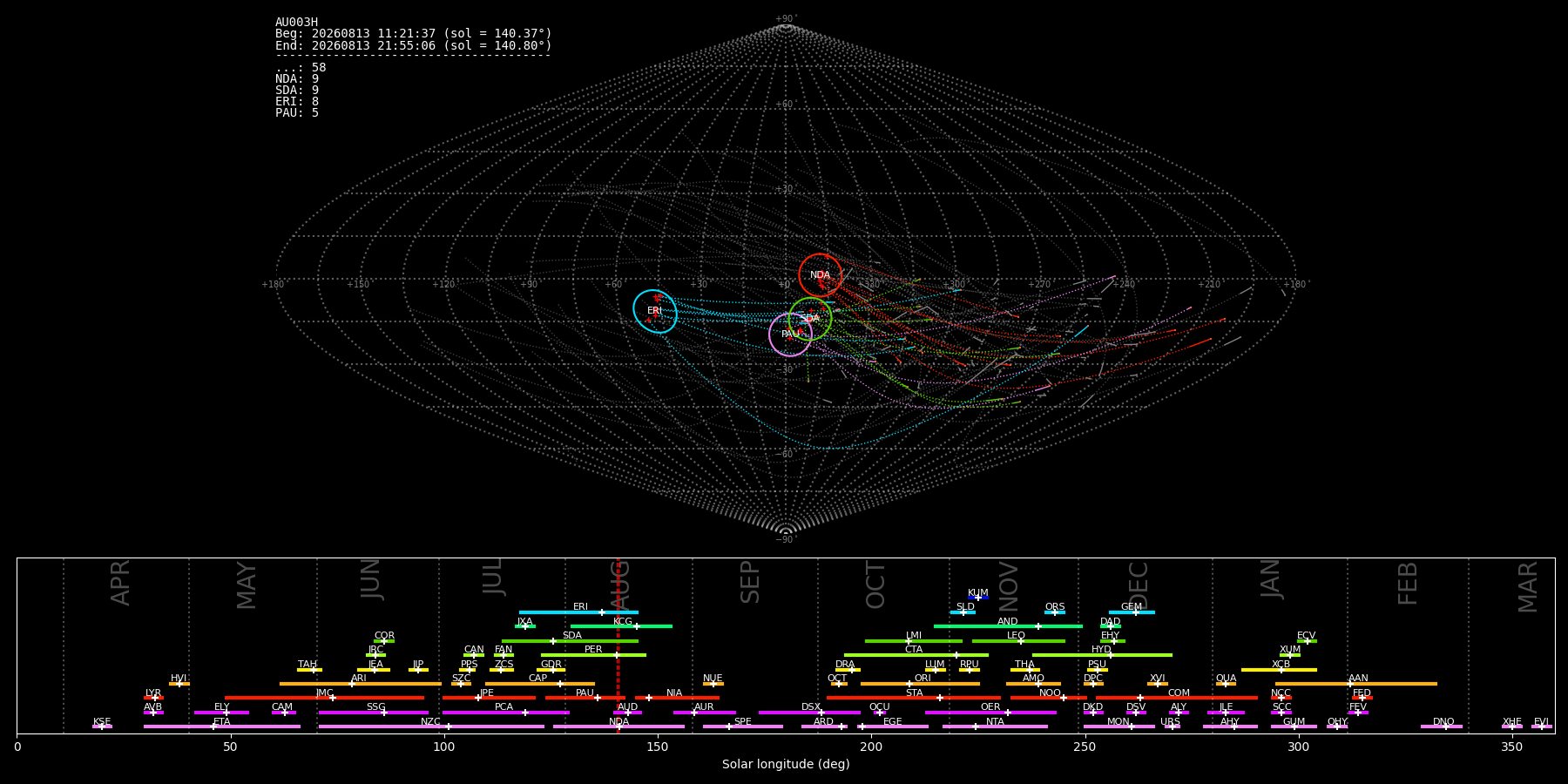Click the red NDA radiant circle
Image resolution: width=1568 pixels, height=784 pixels.
point(821,275)
